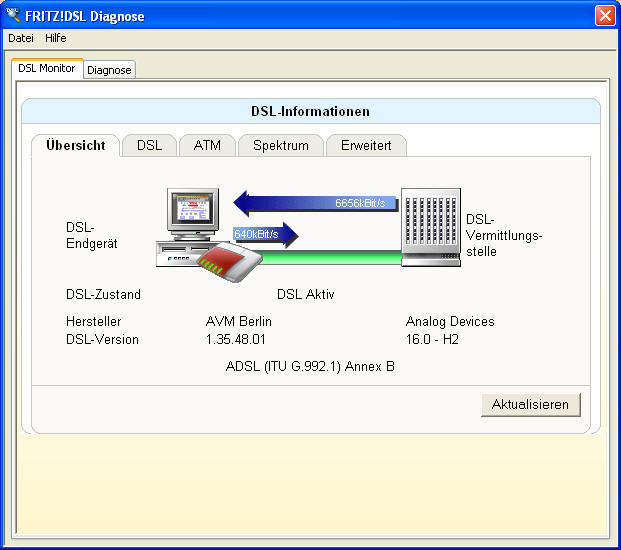
Task: Open the Datei menu
Action: 21,38
